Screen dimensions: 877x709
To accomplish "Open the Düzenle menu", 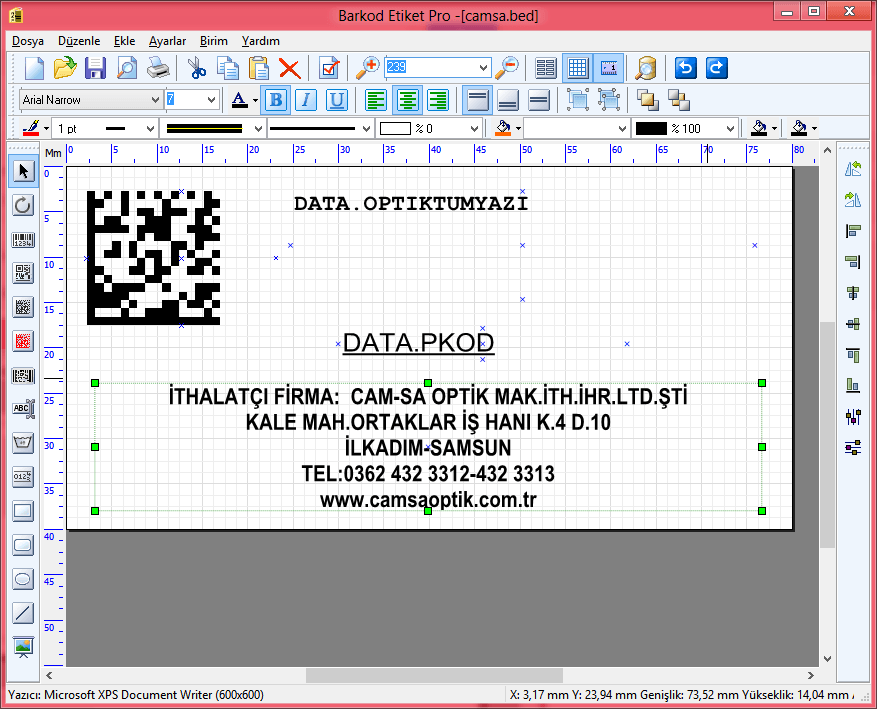I will 79,41.
